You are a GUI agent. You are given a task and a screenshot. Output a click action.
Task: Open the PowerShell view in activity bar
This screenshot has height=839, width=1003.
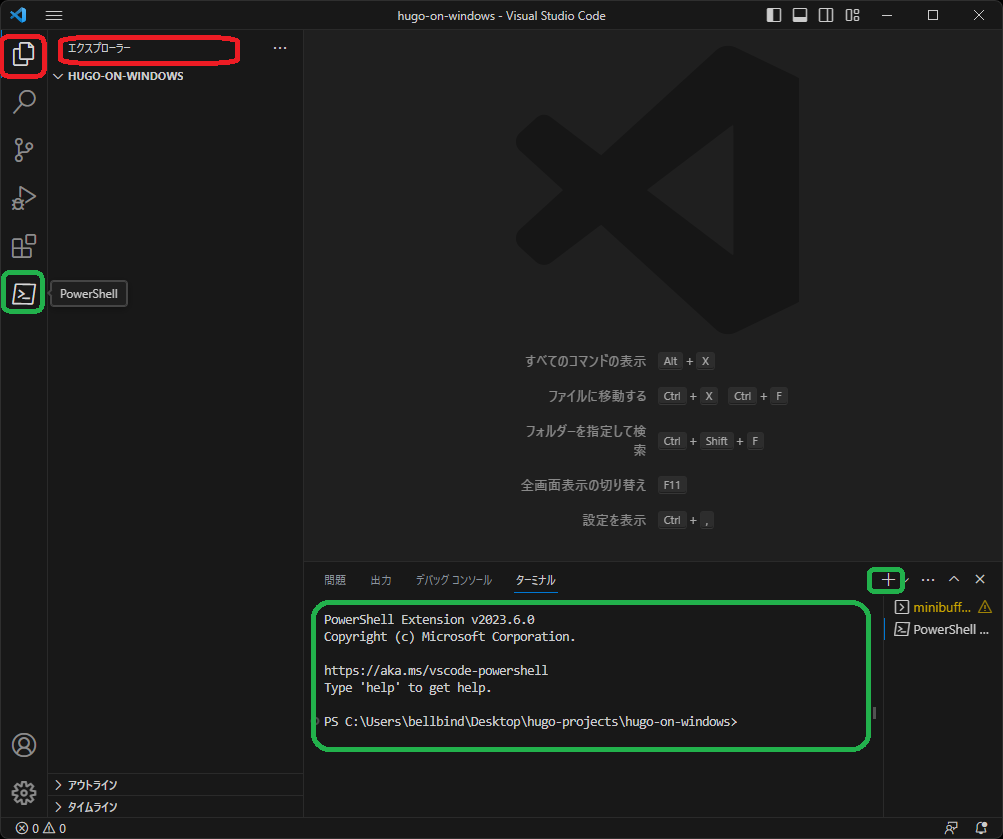pyautogui.click(x=24, y=294)
